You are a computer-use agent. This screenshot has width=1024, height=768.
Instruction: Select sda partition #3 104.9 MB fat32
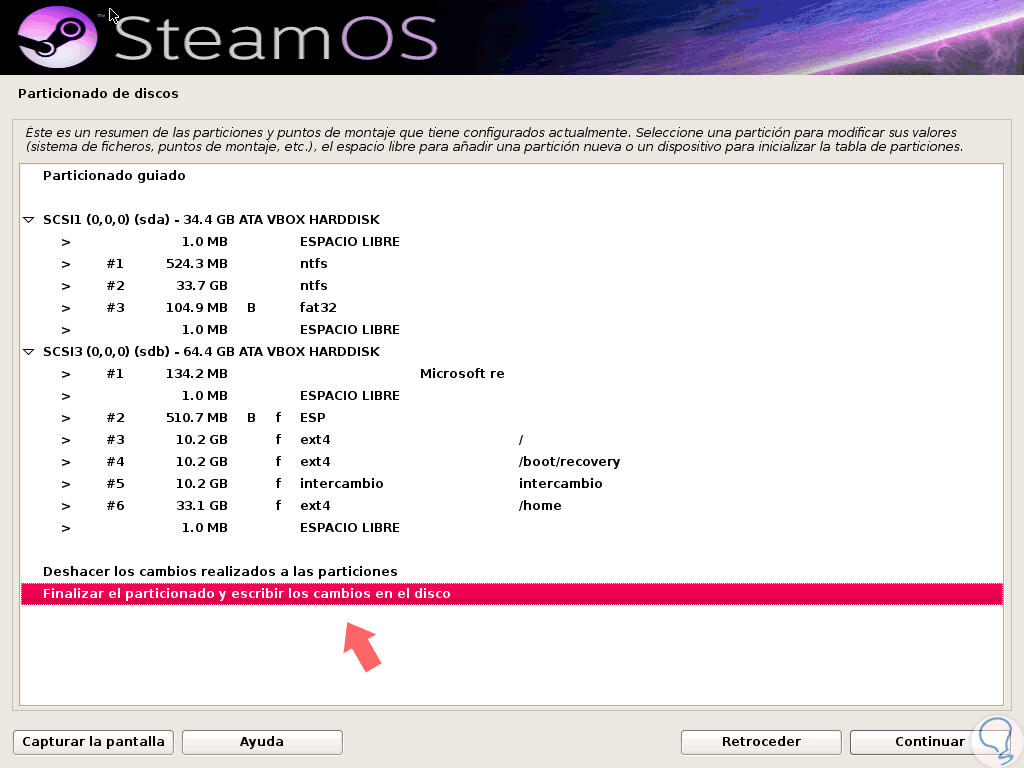pos(512,308)
